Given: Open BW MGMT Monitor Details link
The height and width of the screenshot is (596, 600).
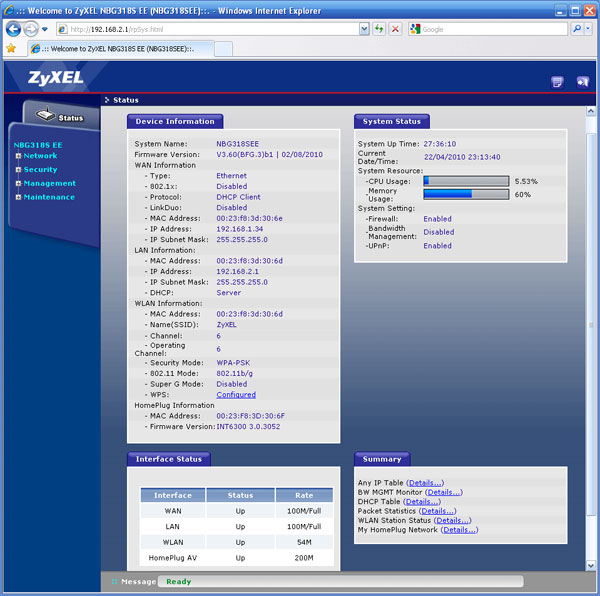Looking at the screenshot, I should pyautogui.click(x=444, y=492).
